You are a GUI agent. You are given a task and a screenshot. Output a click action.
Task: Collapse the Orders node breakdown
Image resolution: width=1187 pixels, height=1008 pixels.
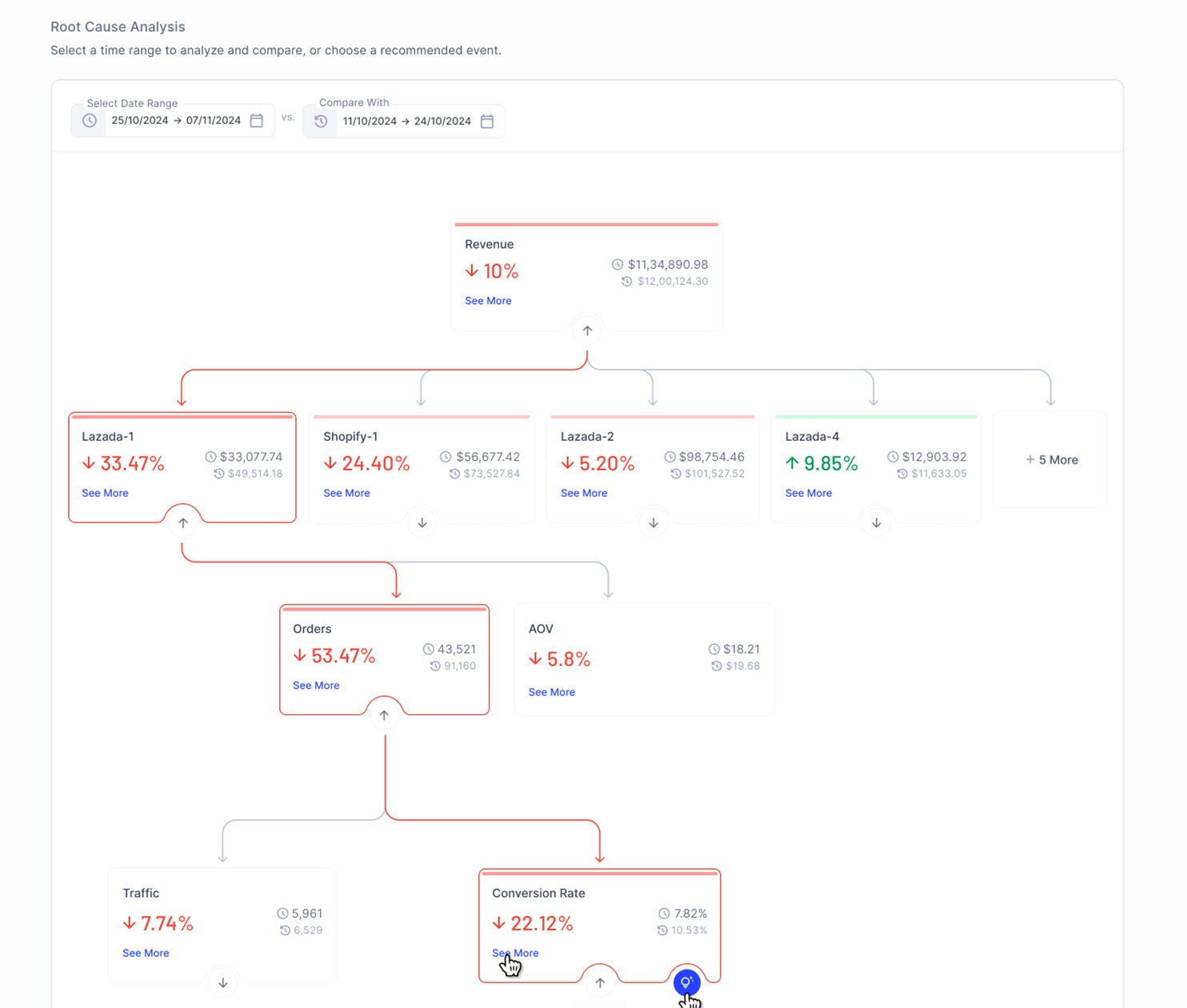point(384,715)
